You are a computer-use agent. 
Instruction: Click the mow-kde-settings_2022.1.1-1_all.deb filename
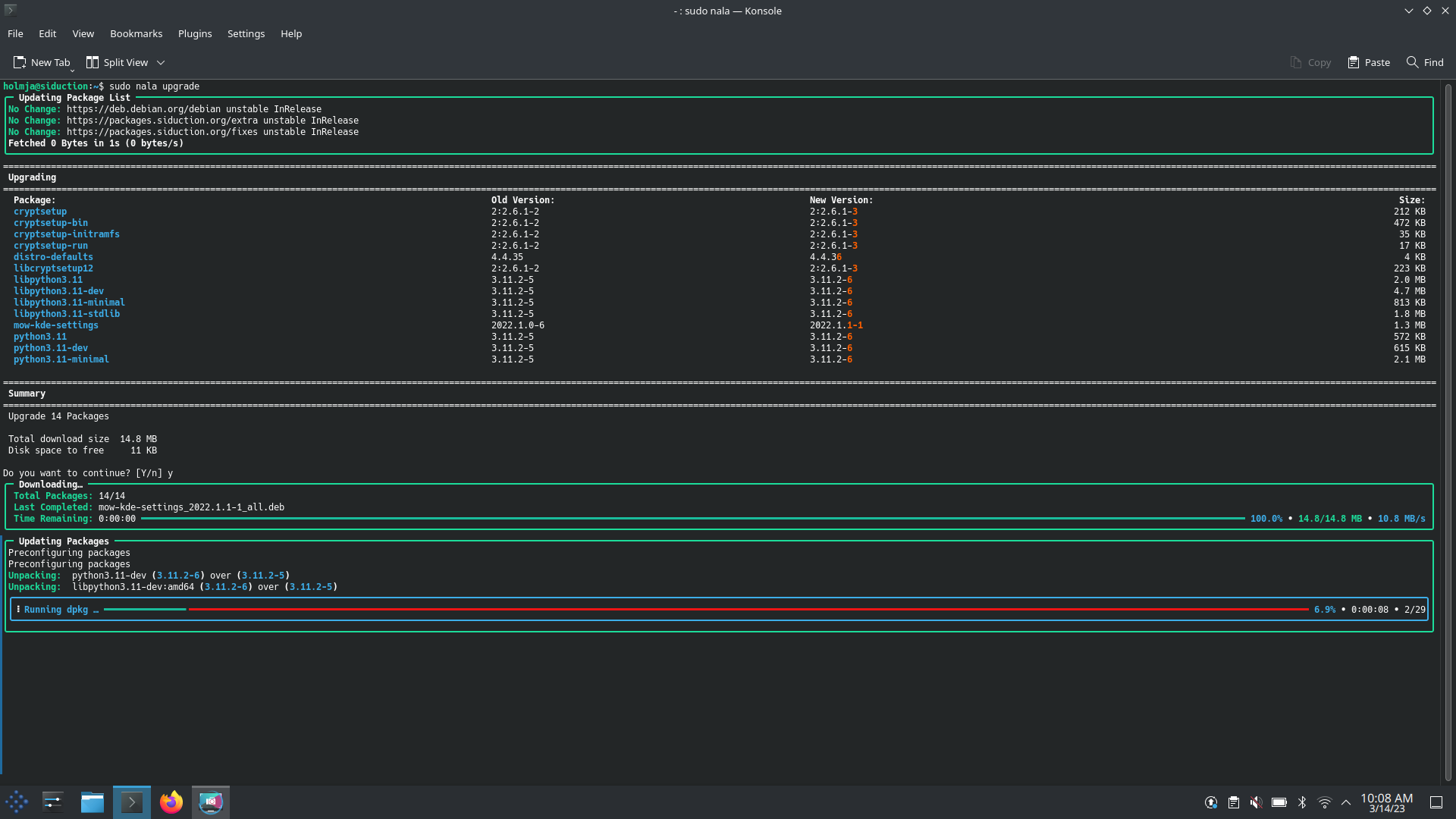coord(191,507)
